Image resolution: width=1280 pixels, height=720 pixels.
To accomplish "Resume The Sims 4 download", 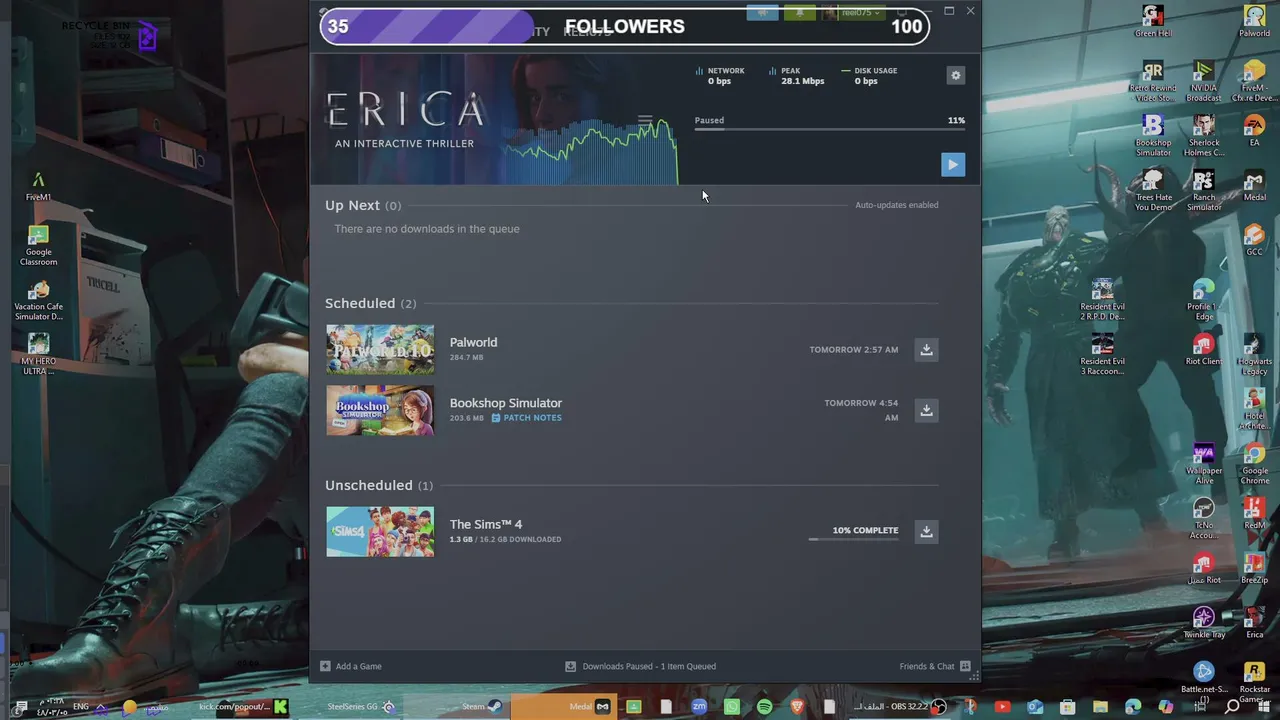I will pos(926,531).
